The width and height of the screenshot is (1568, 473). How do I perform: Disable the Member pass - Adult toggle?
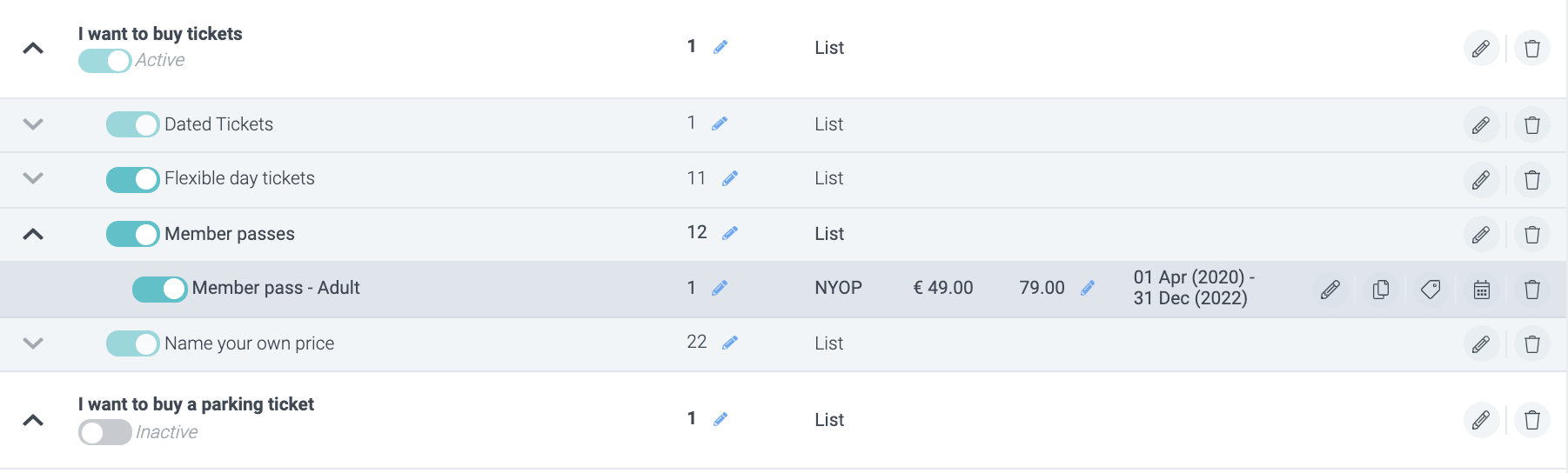[159, 289]
